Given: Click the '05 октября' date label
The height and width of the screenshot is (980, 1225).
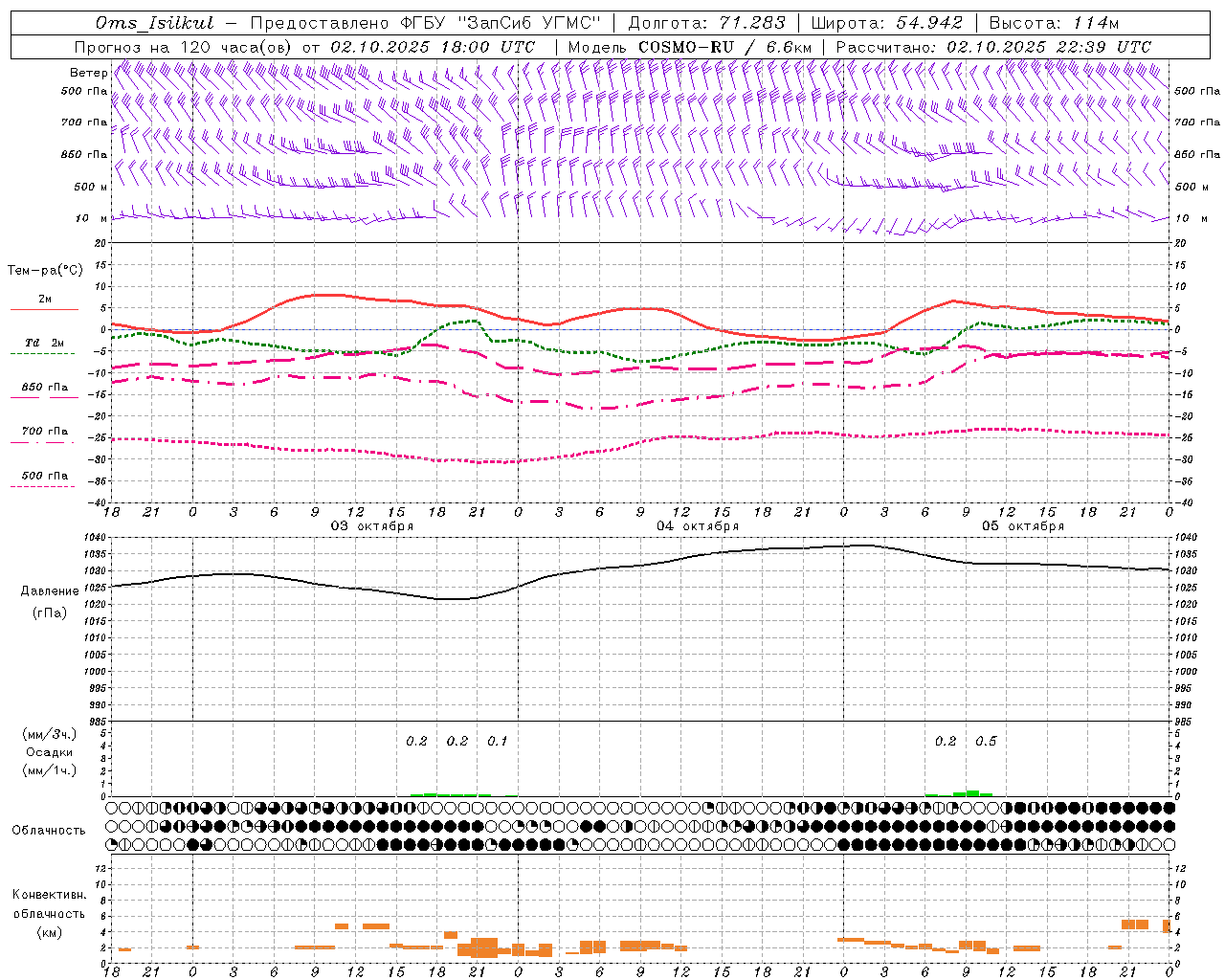Looking at the screenshot, I should 1023,526.
